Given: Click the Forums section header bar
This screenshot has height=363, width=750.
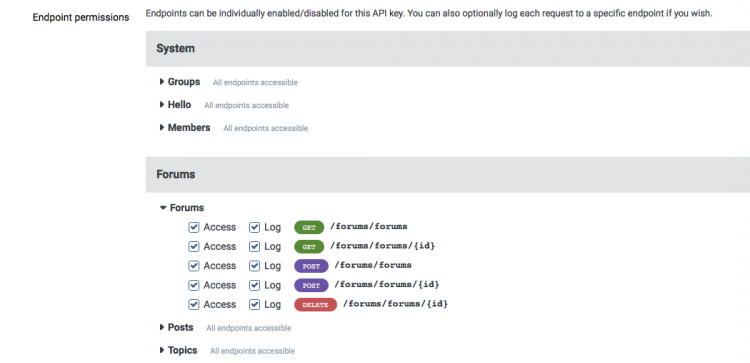Looking at the screenshot, I should point(448,175).
